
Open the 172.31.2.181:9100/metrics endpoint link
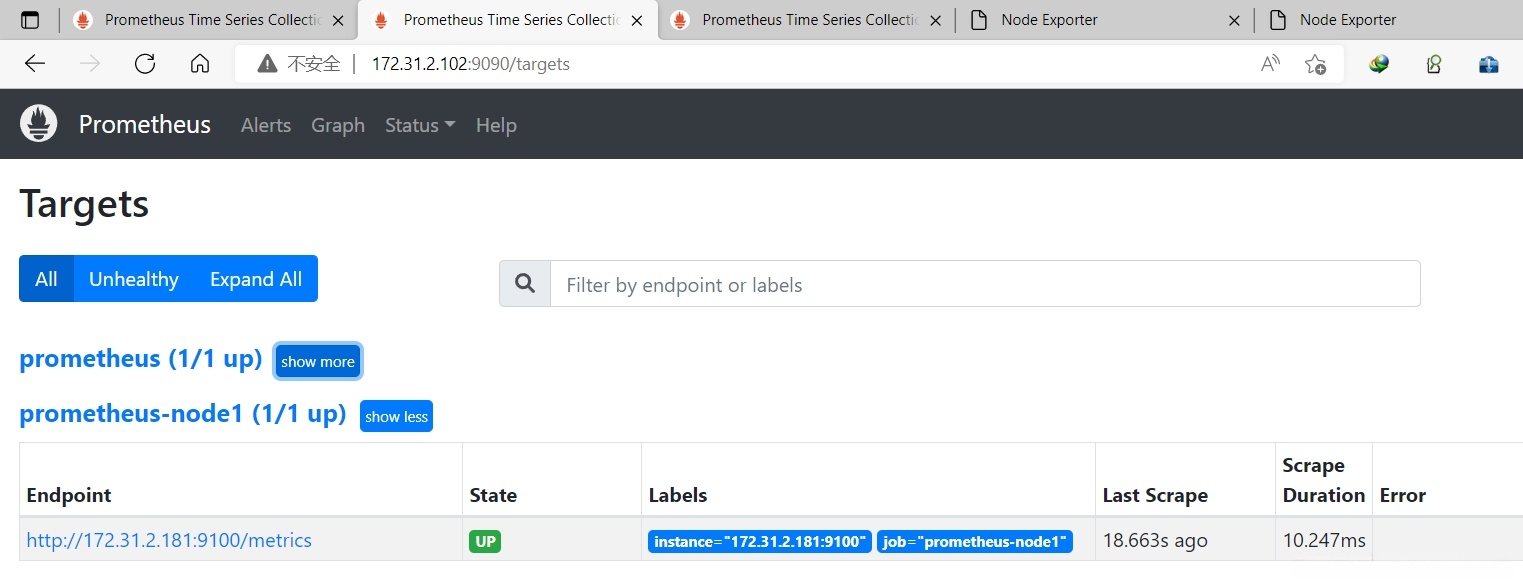(169, 540)
